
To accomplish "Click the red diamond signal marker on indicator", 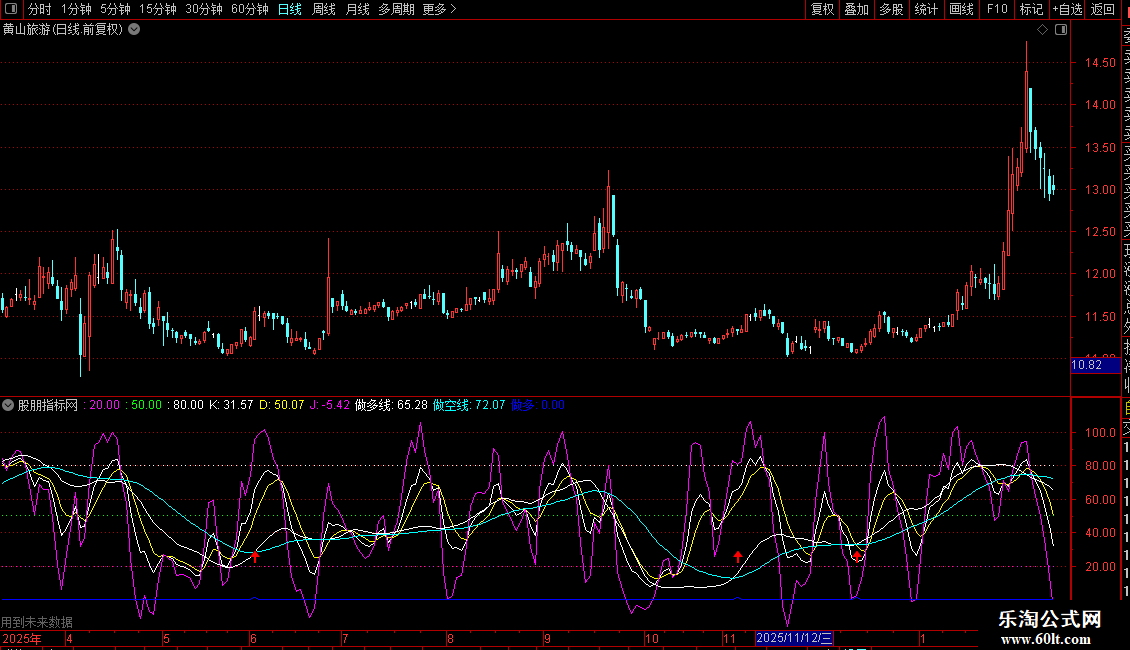I will pos(857,555).
